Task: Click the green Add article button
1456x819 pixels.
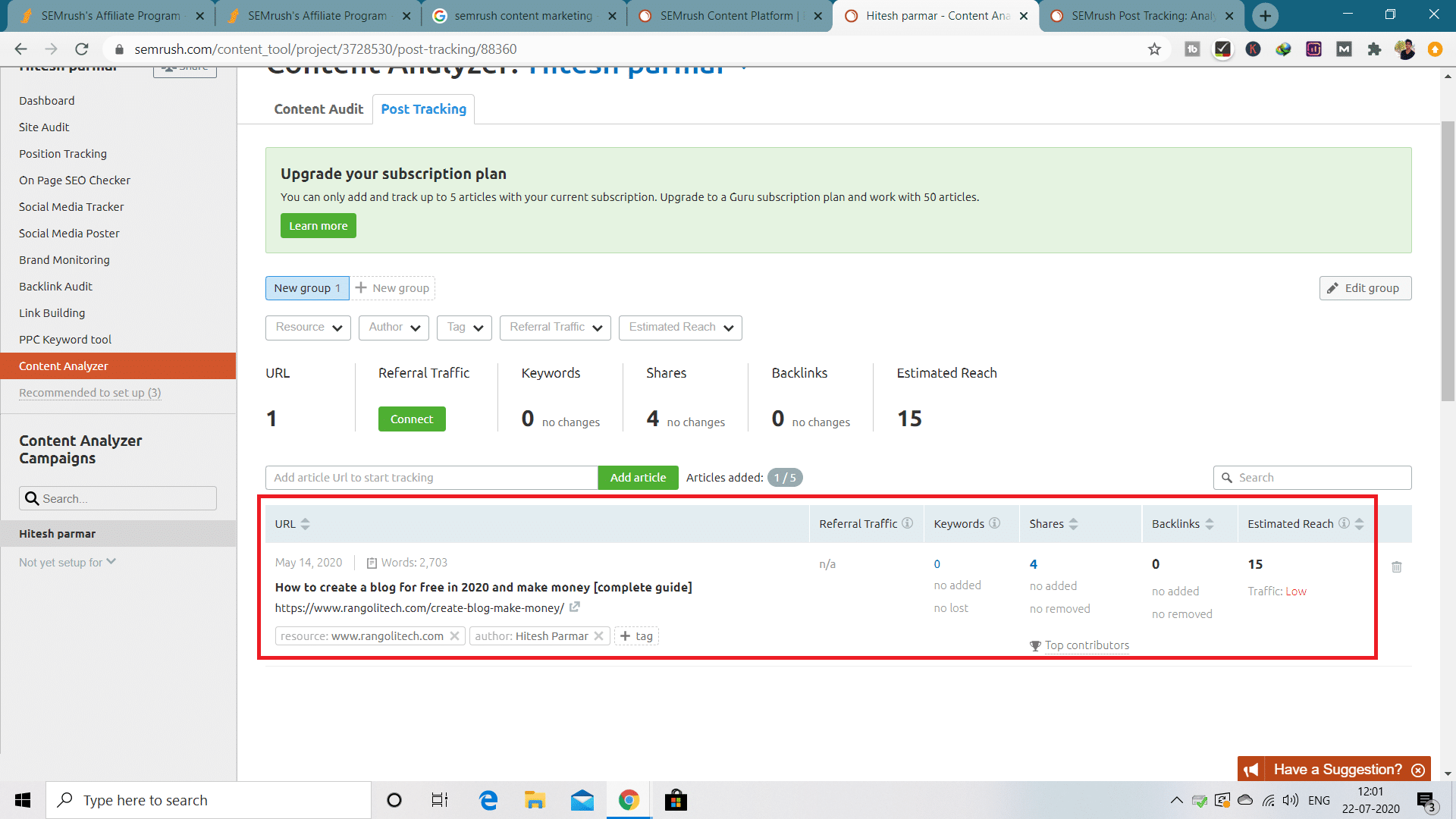Action: pyautogui.click(x=638, y=478)
